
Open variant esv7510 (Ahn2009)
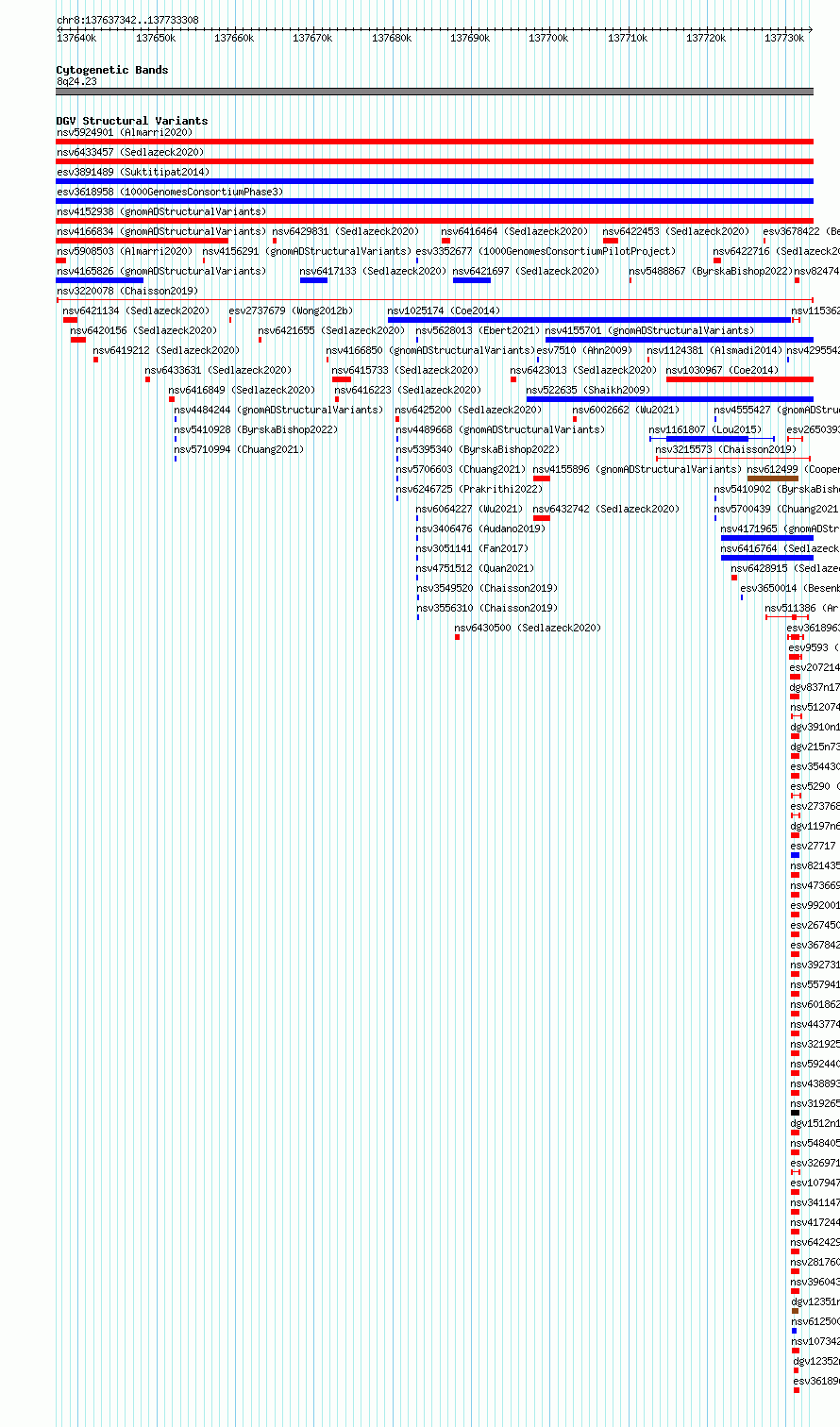tap(584, 350)
